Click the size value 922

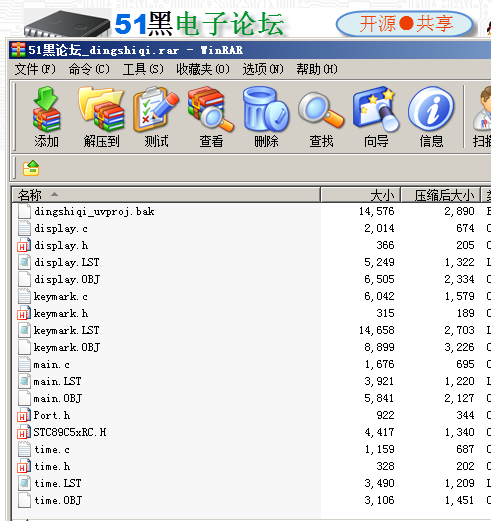tap(386, 415)
